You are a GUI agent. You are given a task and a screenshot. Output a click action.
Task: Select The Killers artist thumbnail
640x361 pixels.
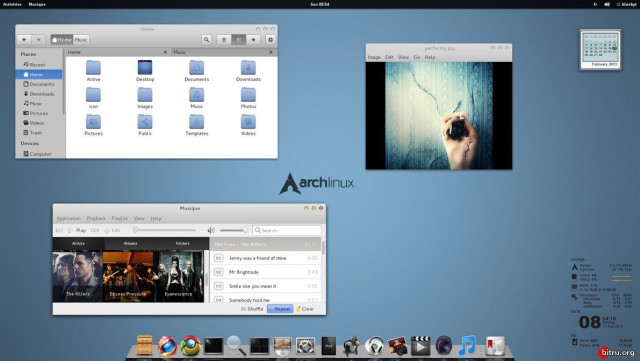78,276
